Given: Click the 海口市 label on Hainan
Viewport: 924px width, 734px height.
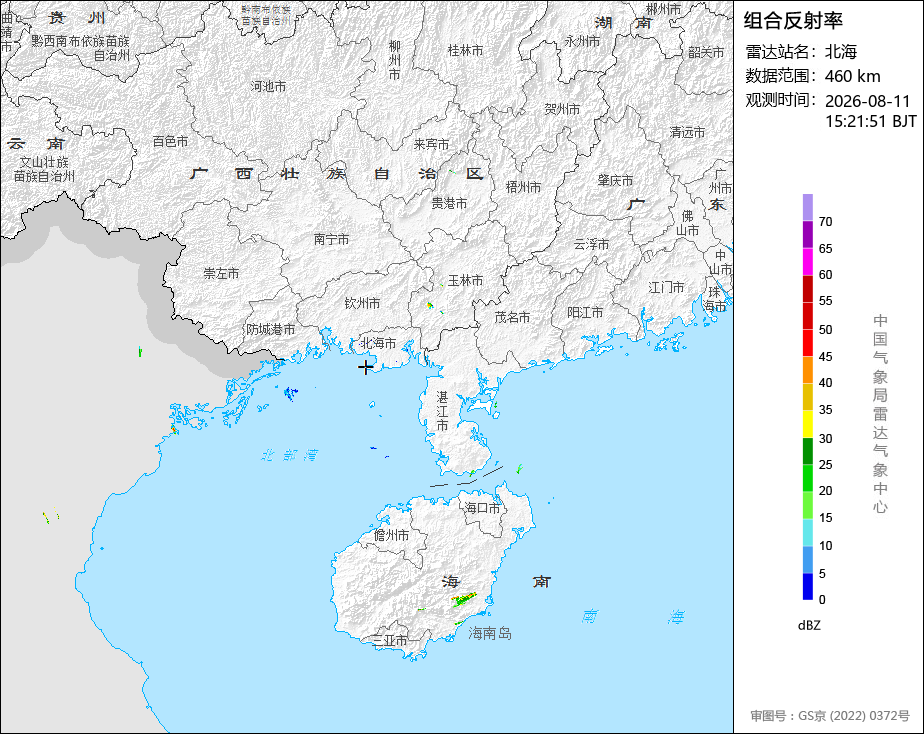Looking at the screenshot, I should pyautogui.click(x=482, y=508).
